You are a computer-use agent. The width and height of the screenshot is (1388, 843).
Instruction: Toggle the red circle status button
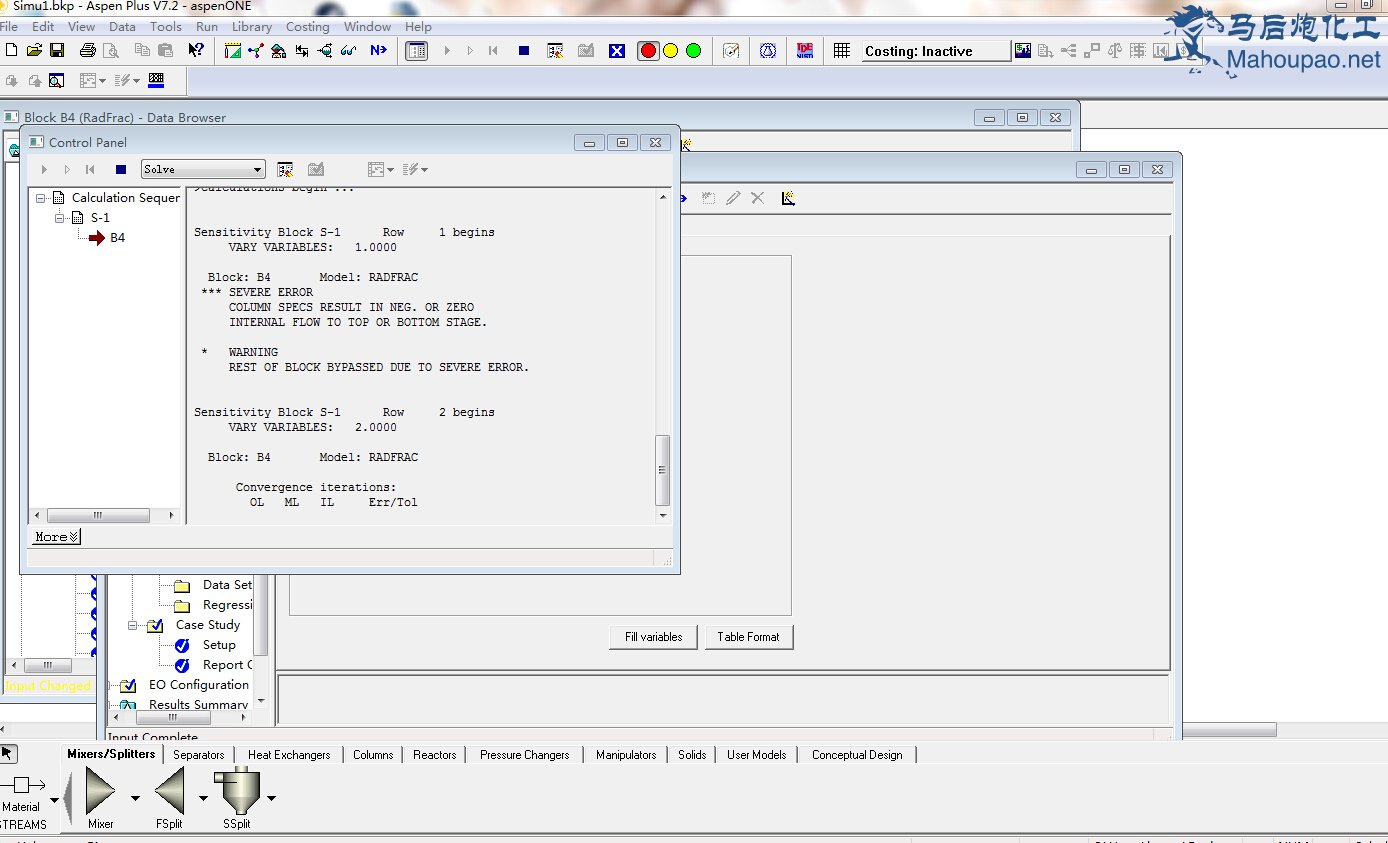pos(648,50)
